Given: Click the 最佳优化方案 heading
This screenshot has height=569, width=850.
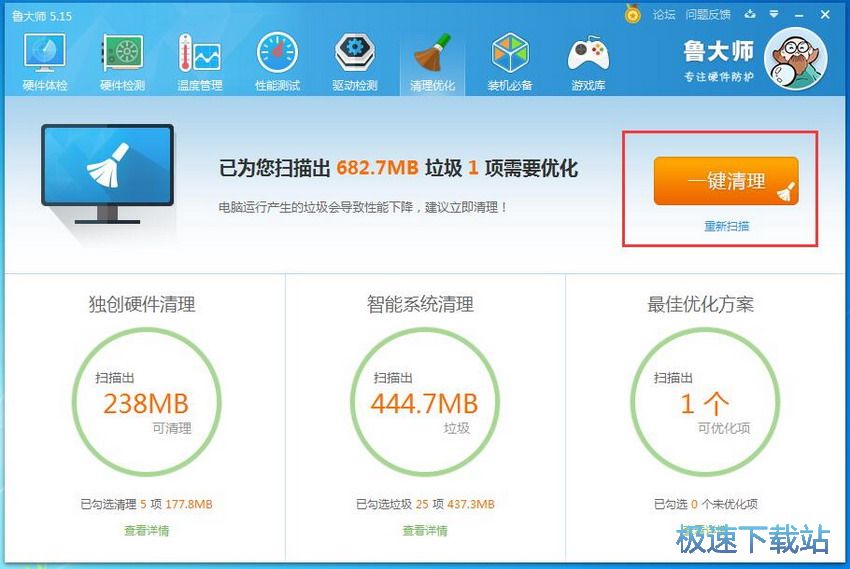Looking at the screenshot, I should coord(700,304).
